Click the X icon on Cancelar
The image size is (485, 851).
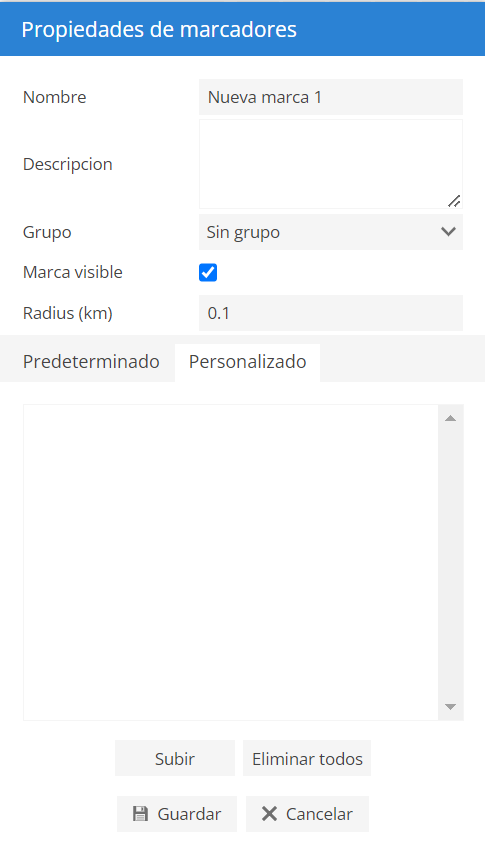(269, 814)
